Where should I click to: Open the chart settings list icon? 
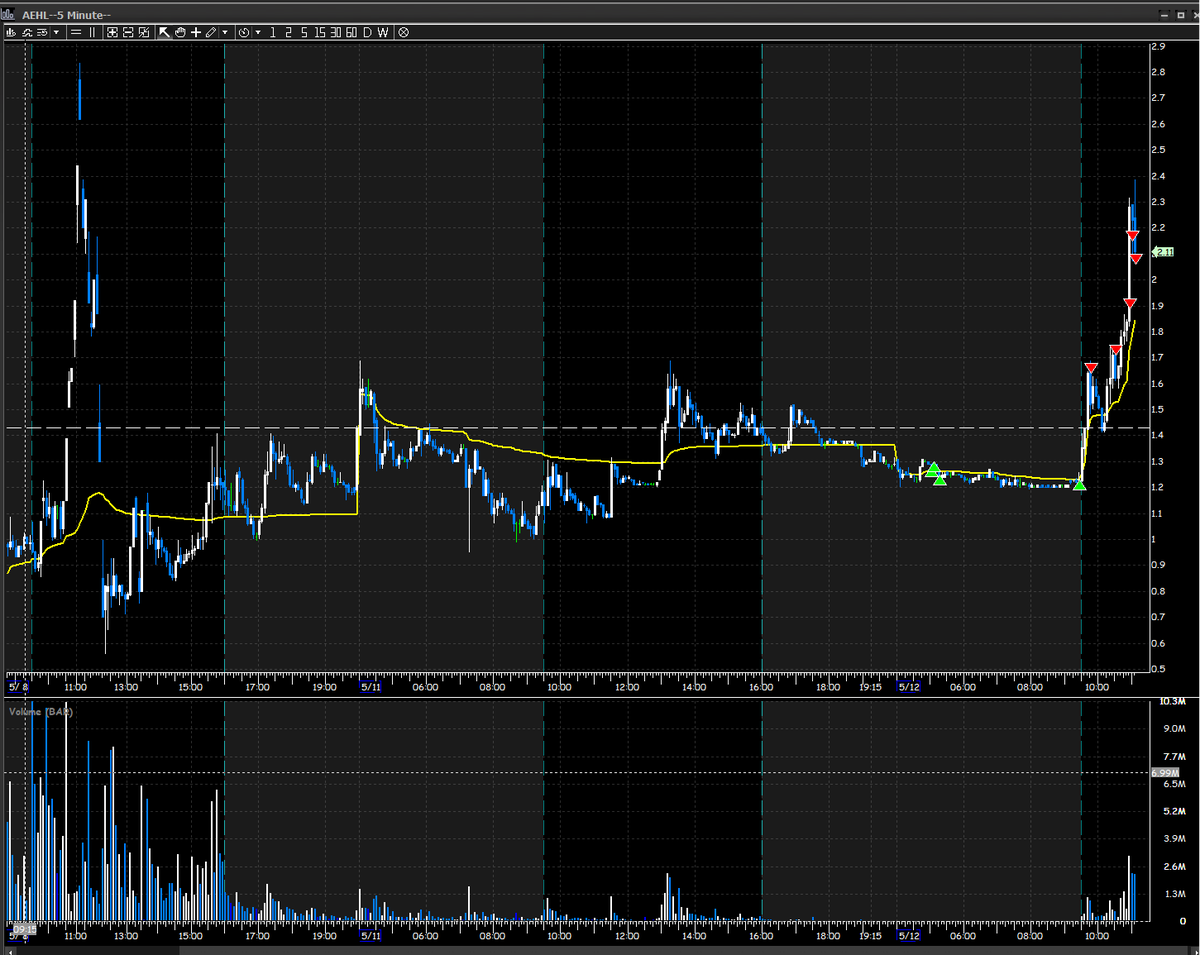[42, 32]
